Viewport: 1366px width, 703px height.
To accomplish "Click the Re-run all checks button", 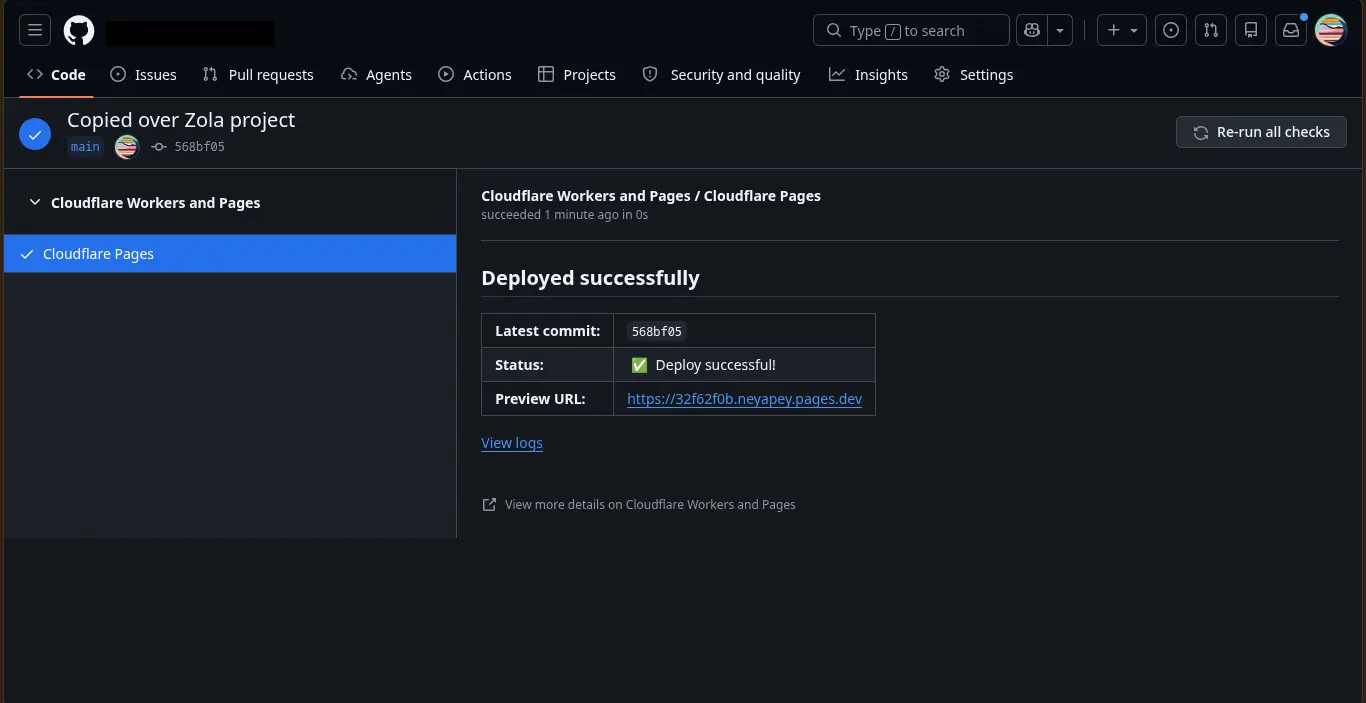I will (1261, 132).
